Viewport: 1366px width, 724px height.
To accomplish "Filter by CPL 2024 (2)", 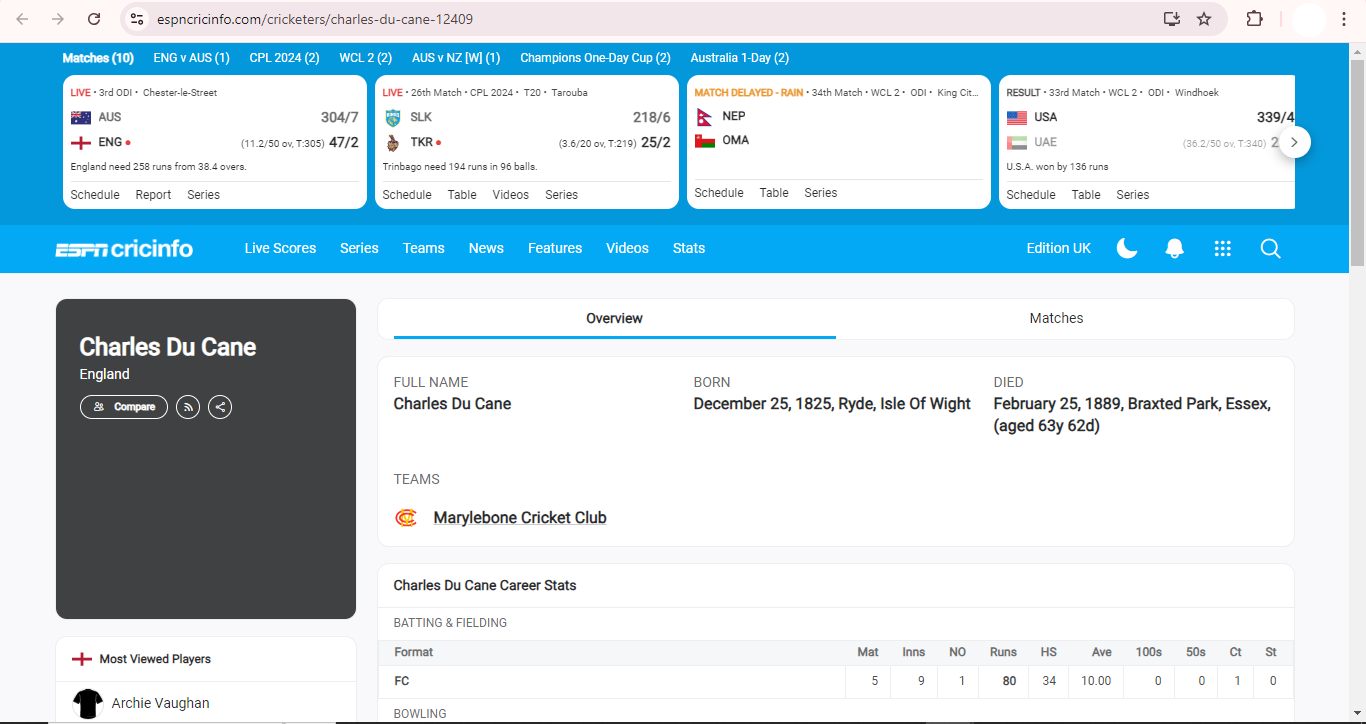I will click(x=284, y=58).
